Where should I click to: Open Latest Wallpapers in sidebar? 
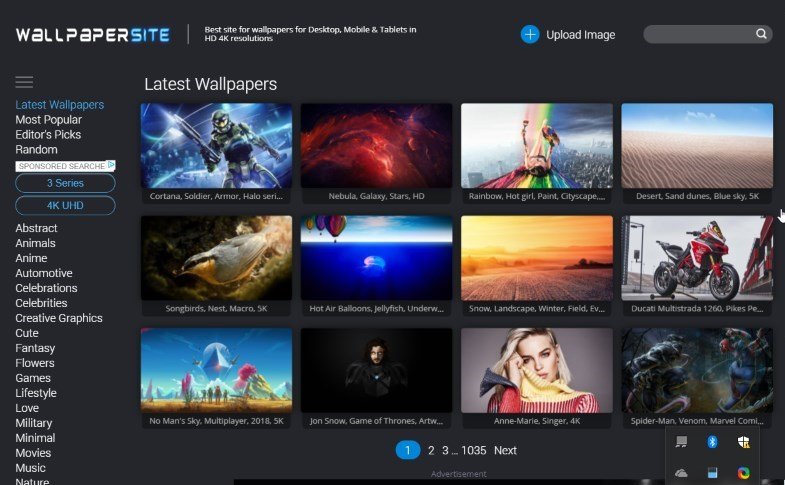coord(60,105)
